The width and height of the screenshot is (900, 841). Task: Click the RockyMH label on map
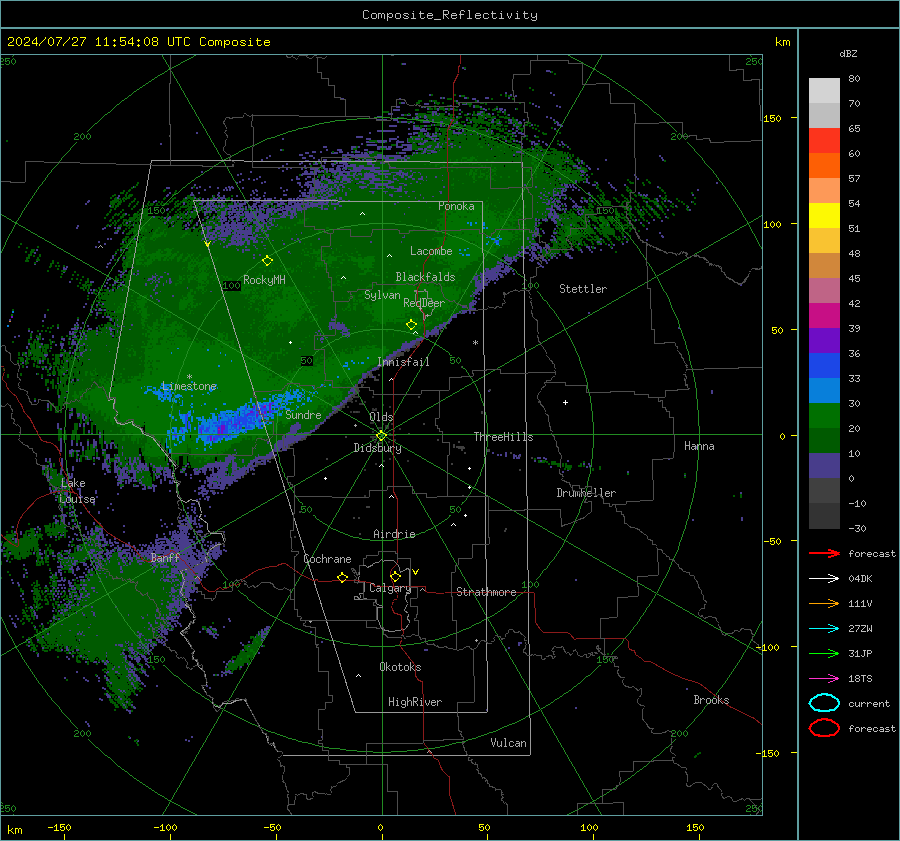(x=264, y=280)
